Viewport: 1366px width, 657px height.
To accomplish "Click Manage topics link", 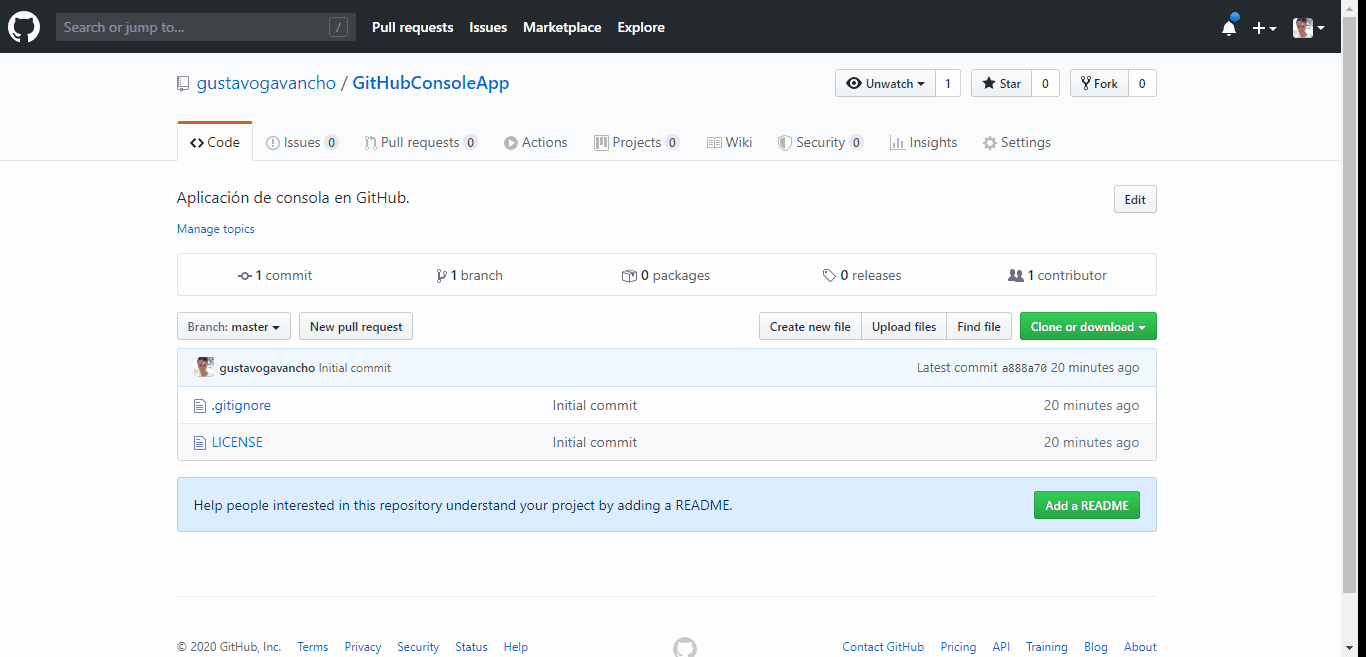I will coord(216,229).
